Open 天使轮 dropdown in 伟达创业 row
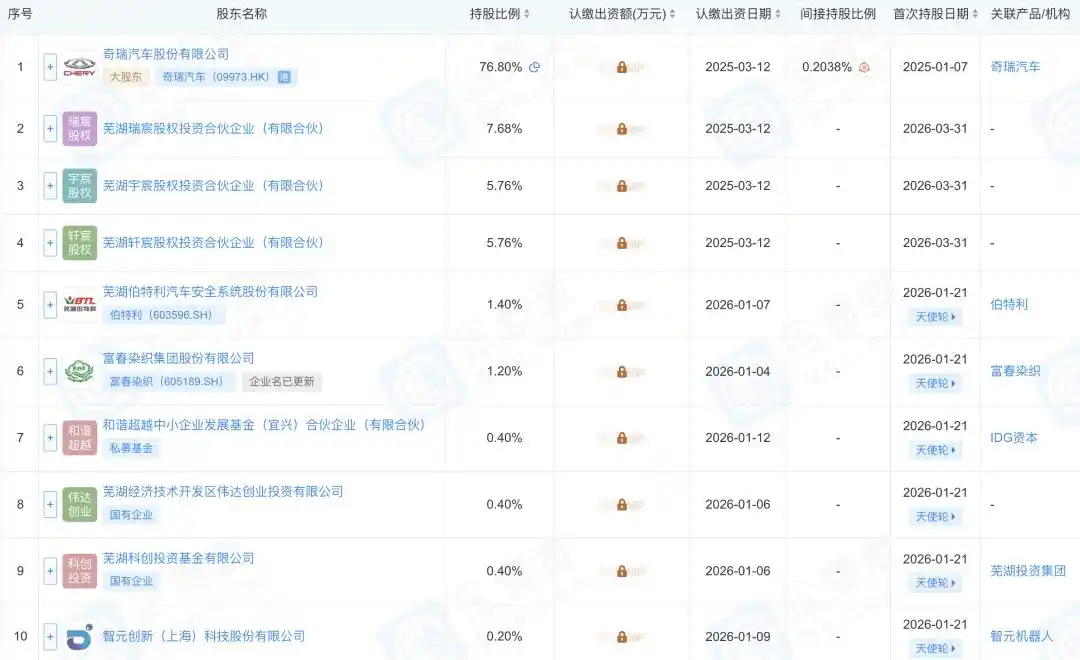 click(935, 517)
